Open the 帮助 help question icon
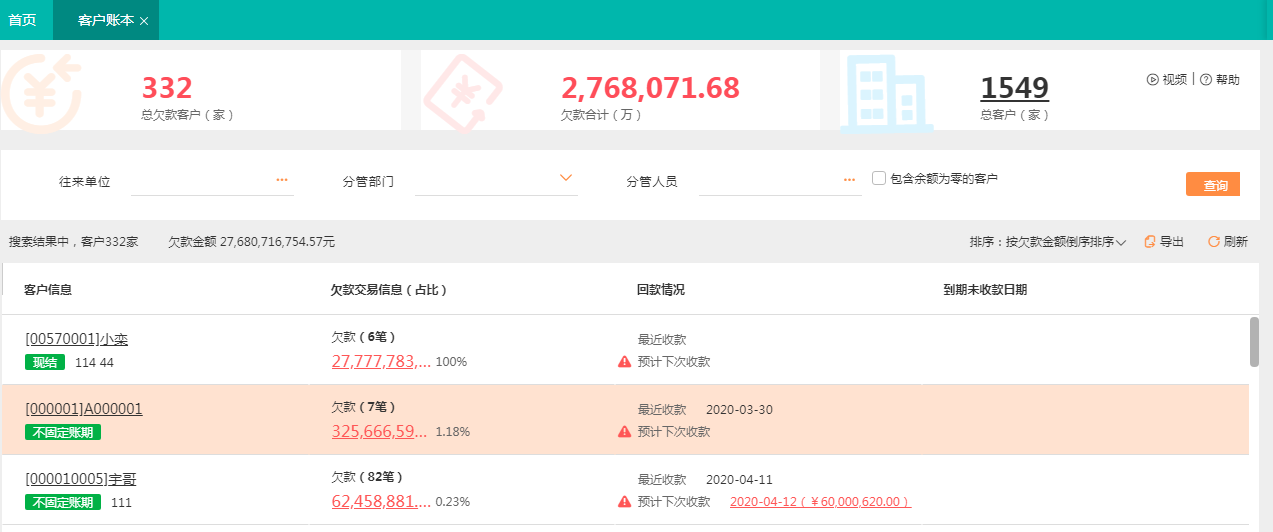This screenshot has height=532, width=1273. (x=1205, y=80)
